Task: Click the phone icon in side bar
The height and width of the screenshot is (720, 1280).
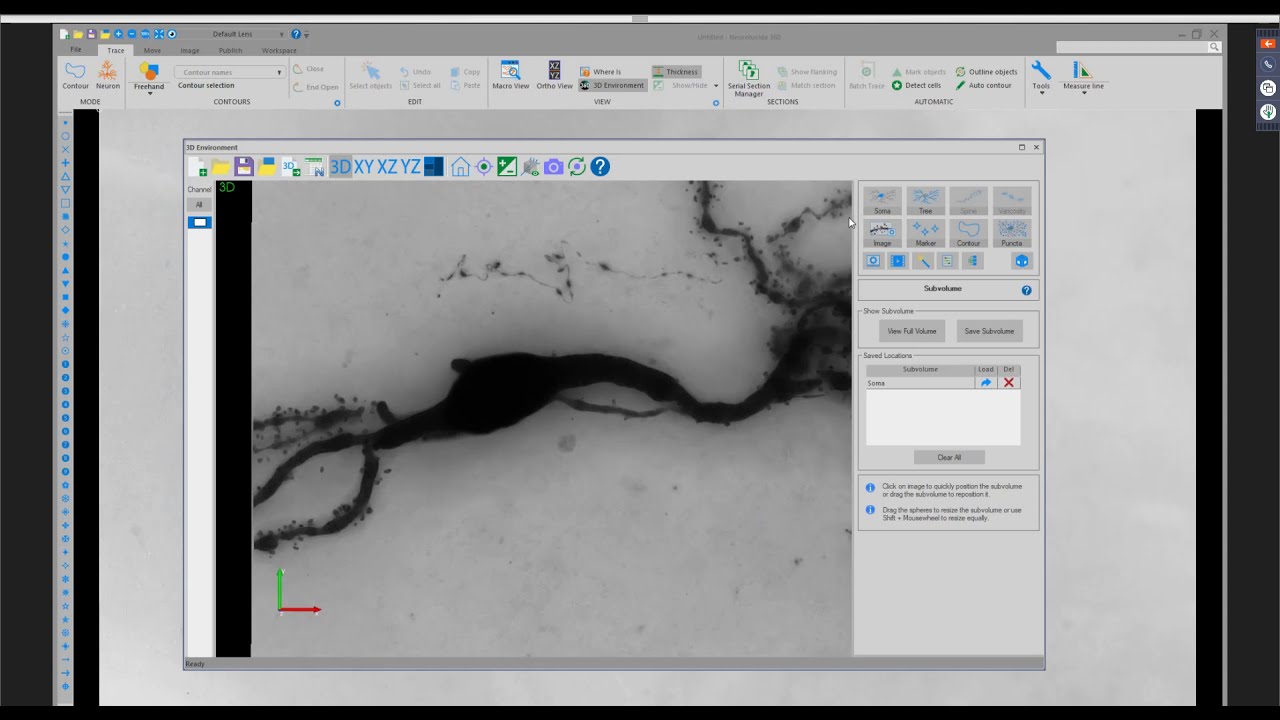Action: (x=1268, y=65)
